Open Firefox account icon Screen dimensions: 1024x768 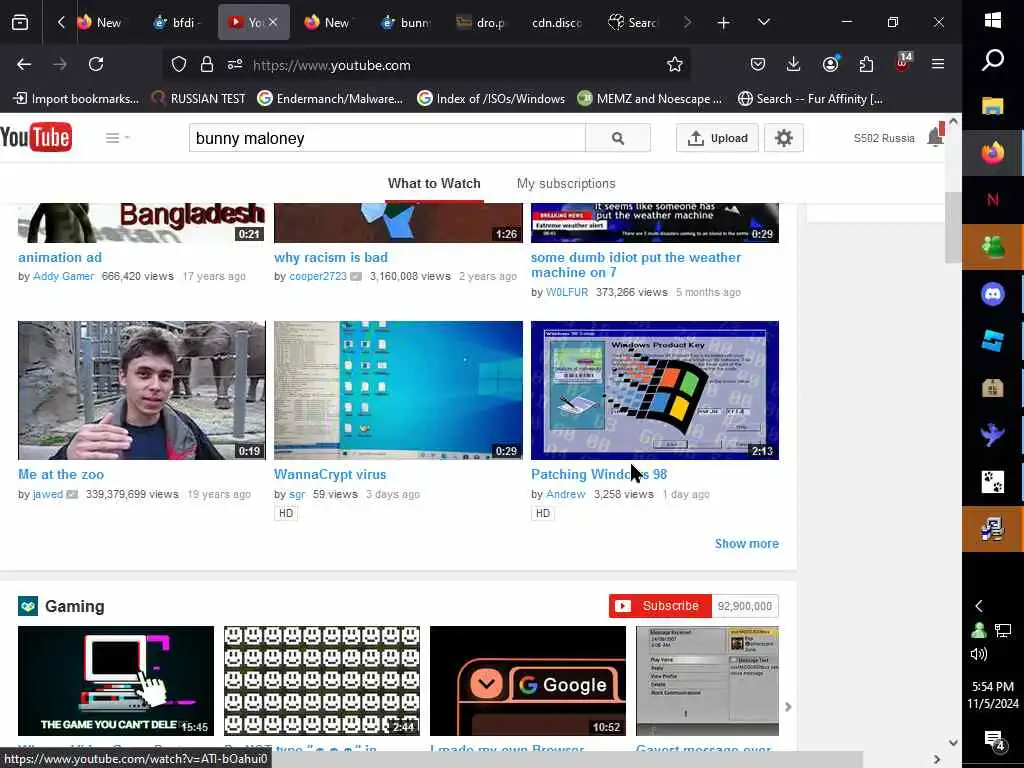[831, 64]
